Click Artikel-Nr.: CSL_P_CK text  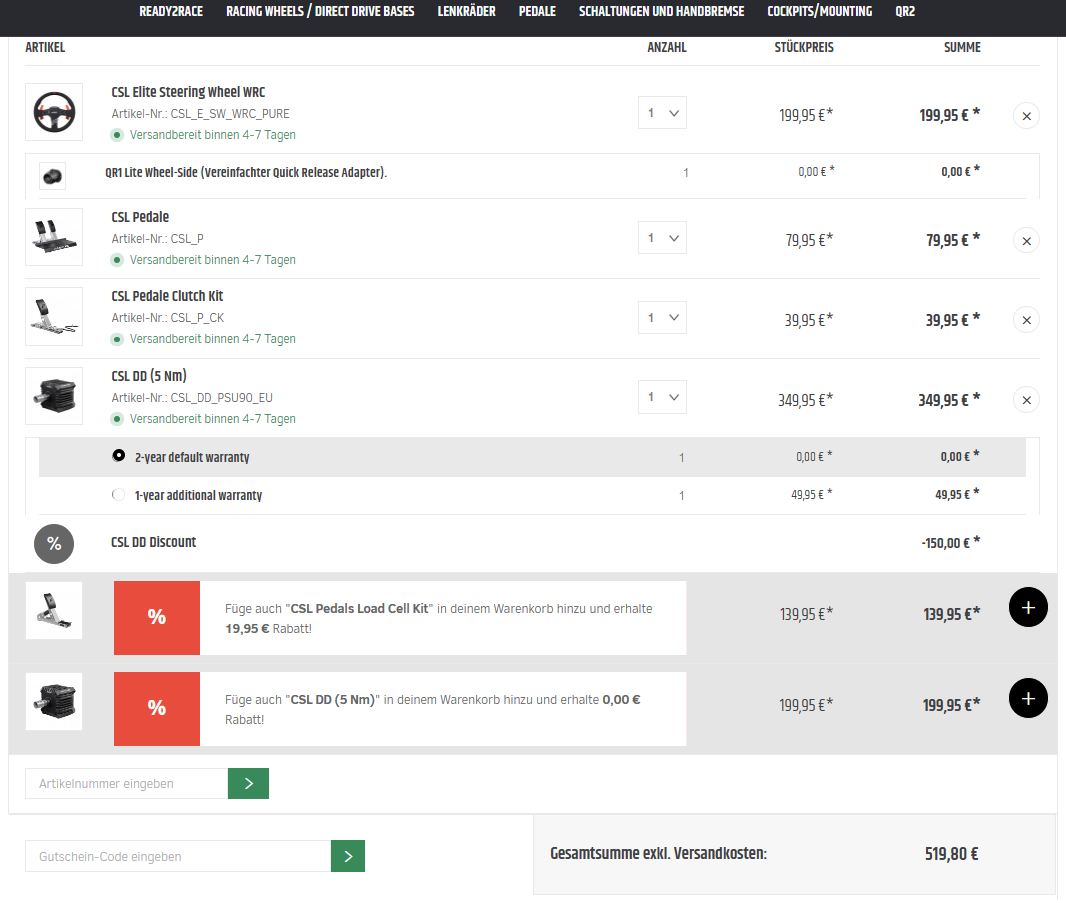[167, 318]
